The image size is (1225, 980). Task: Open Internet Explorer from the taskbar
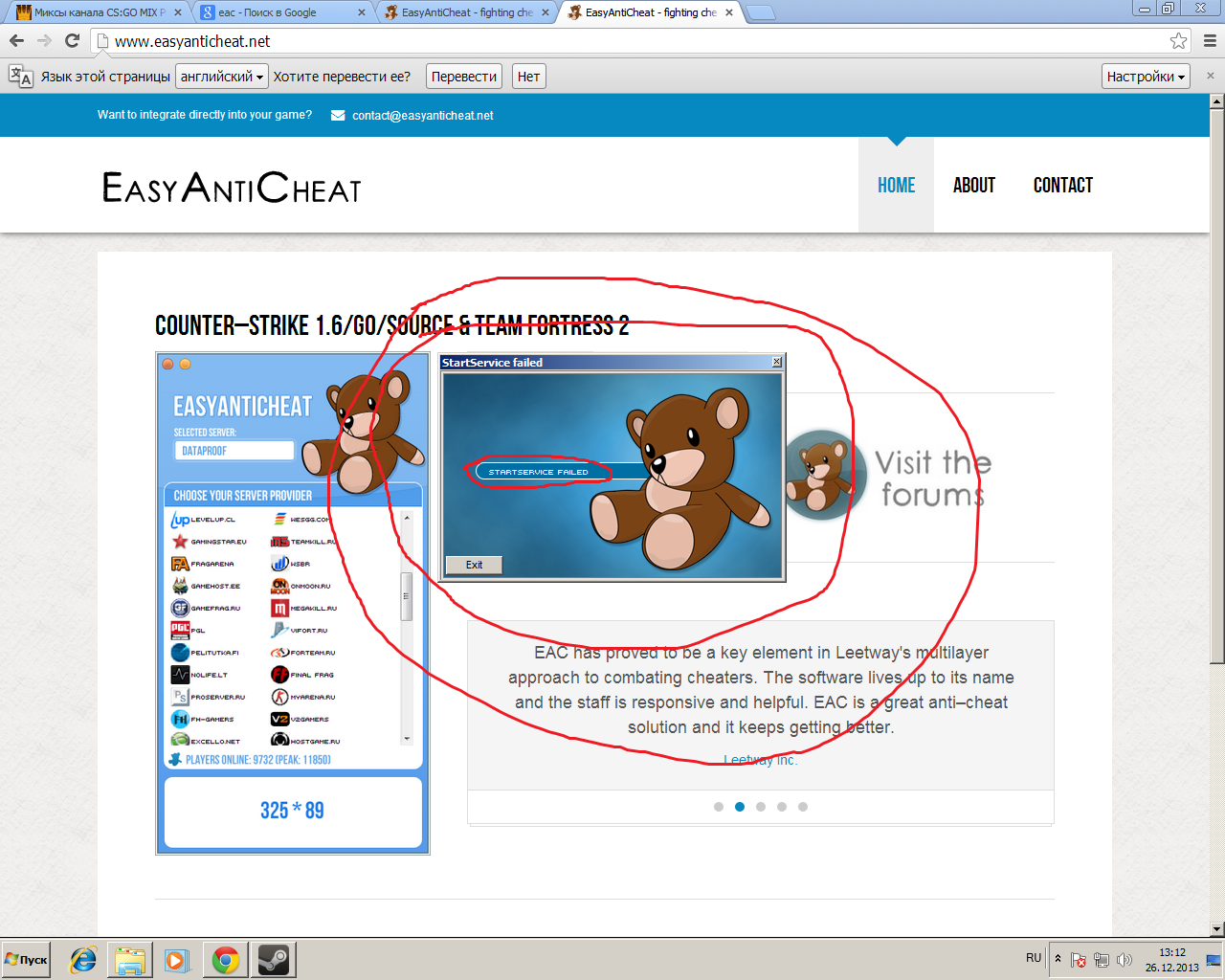(83, 960)
